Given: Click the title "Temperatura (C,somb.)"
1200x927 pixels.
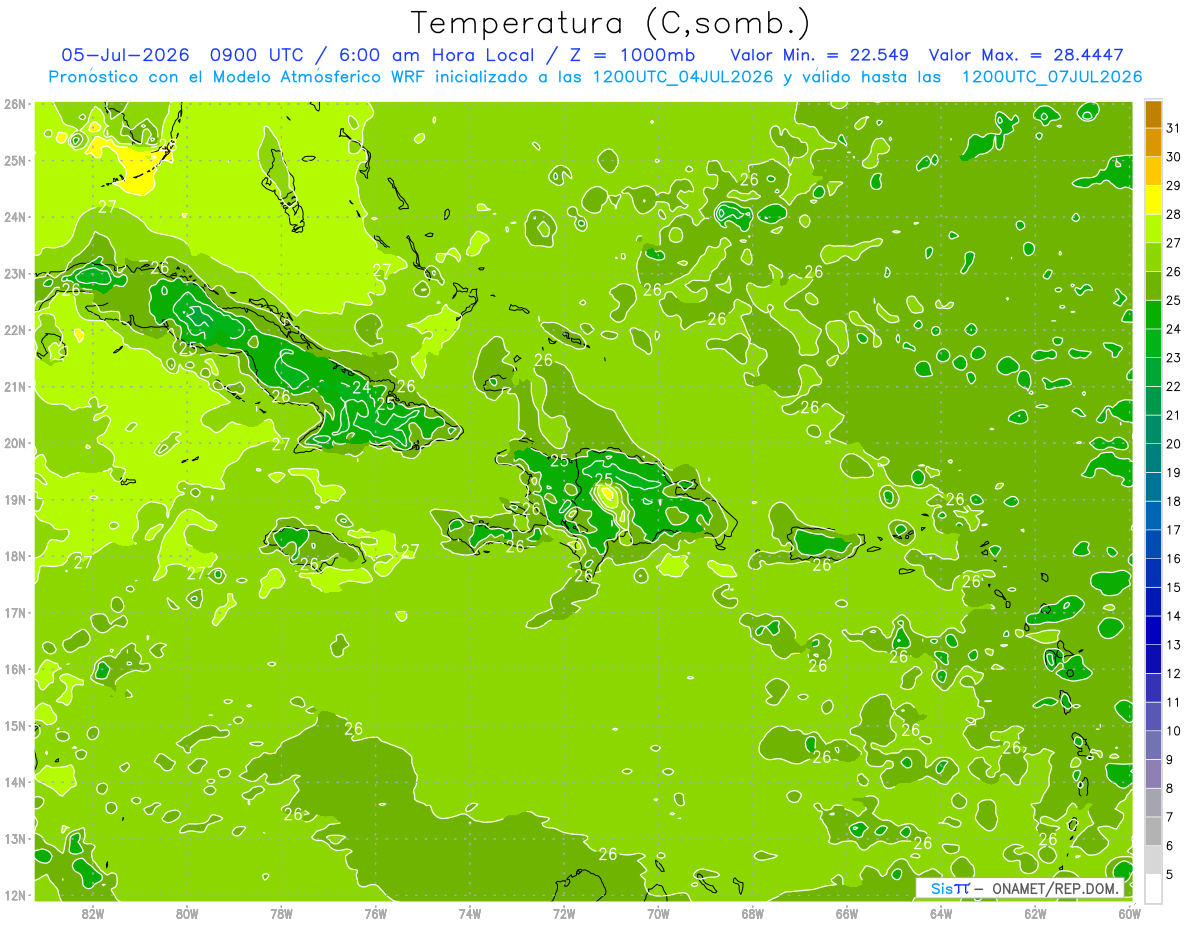Looking at the screenshot, I should pyautogui.click(x=611, y=22).
